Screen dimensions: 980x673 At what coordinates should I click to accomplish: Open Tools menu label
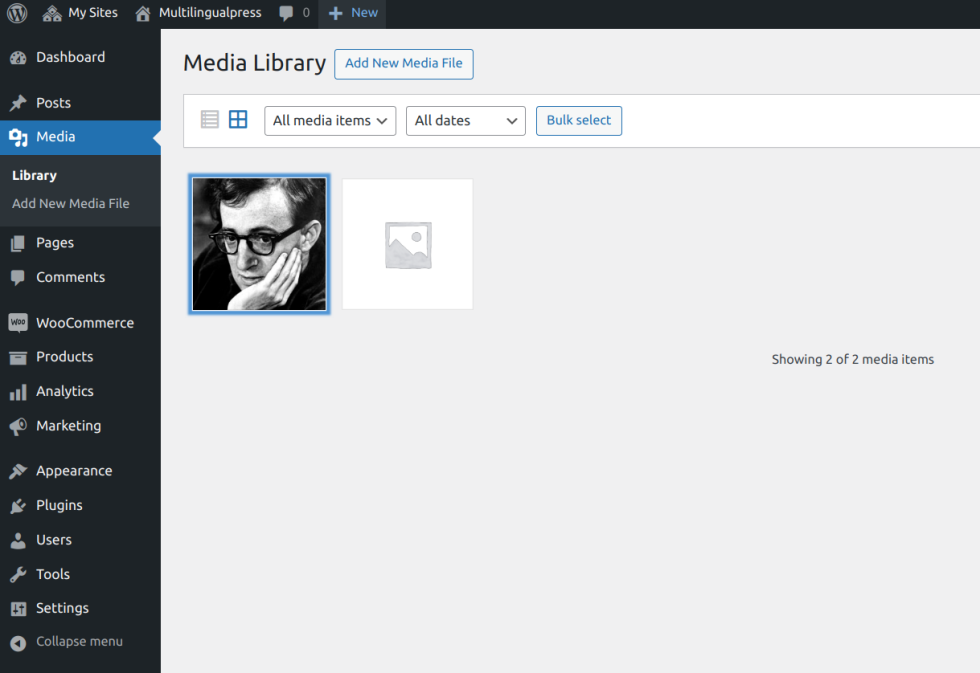53,574
